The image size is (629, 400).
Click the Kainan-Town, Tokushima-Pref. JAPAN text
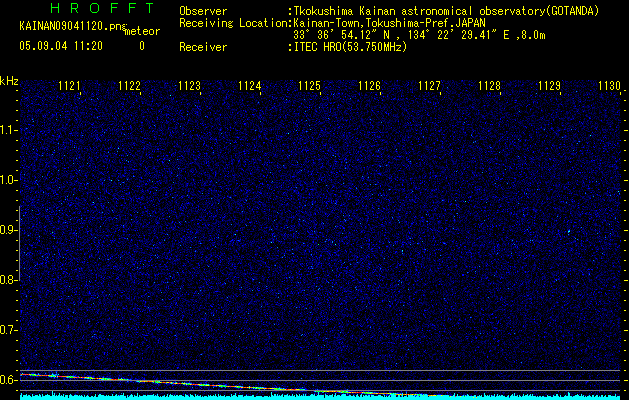coord(389,22)
